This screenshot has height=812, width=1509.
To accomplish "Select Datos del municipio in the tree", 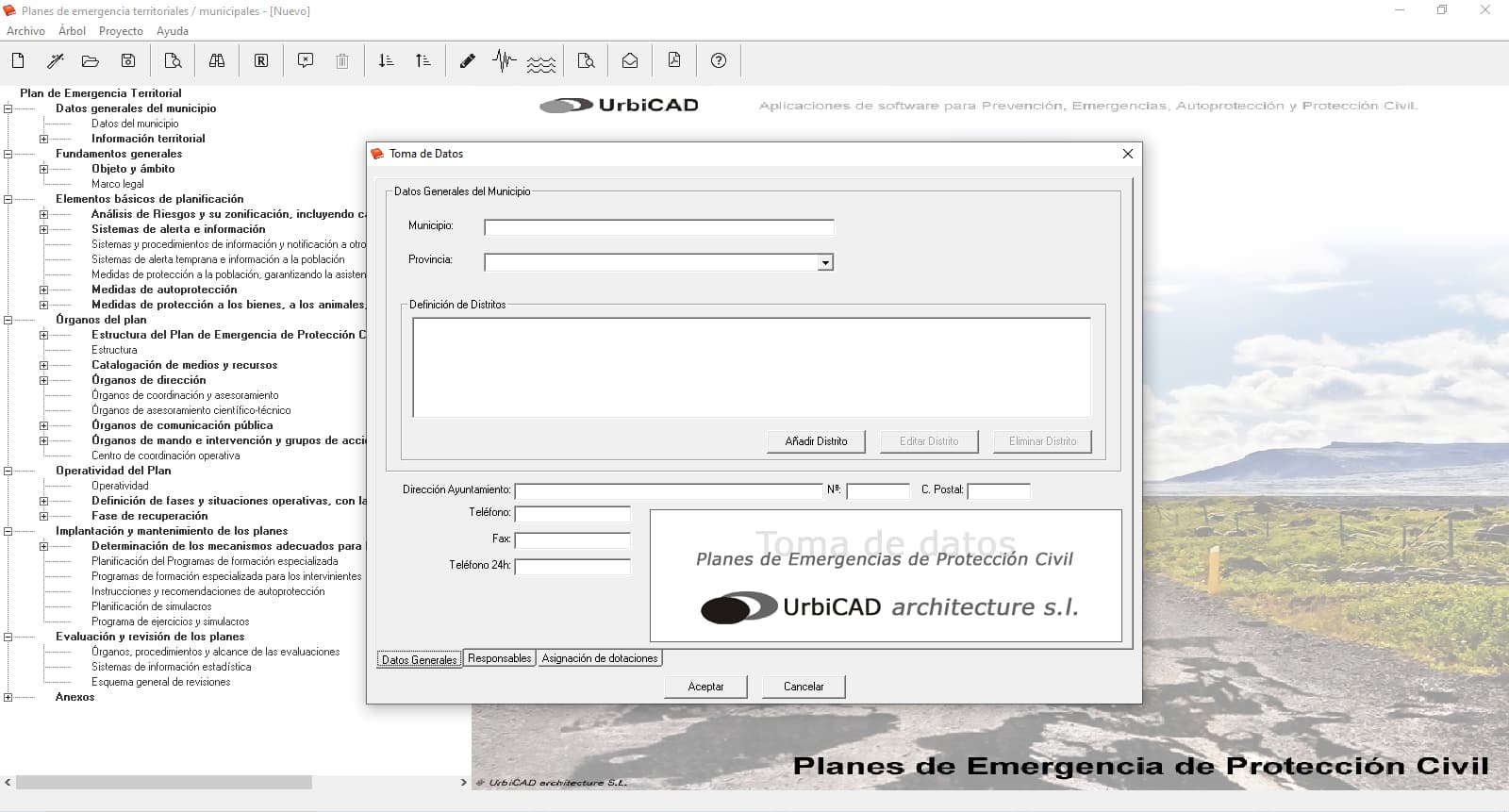I will pyautogui.click(x=135, y=124).
